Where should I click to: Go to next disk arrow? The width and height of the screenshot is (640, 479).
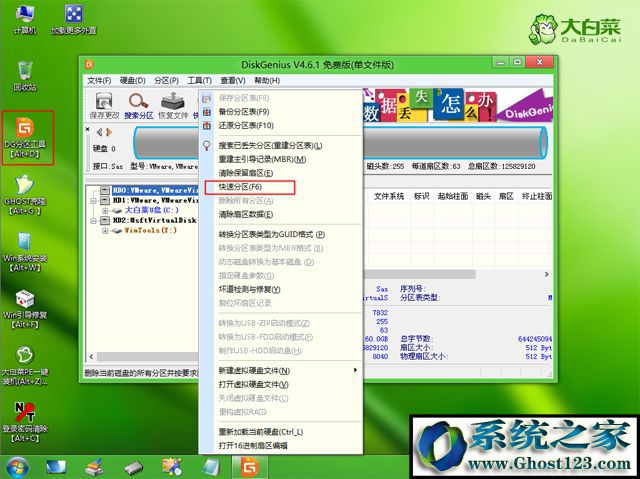pos(109,132)
